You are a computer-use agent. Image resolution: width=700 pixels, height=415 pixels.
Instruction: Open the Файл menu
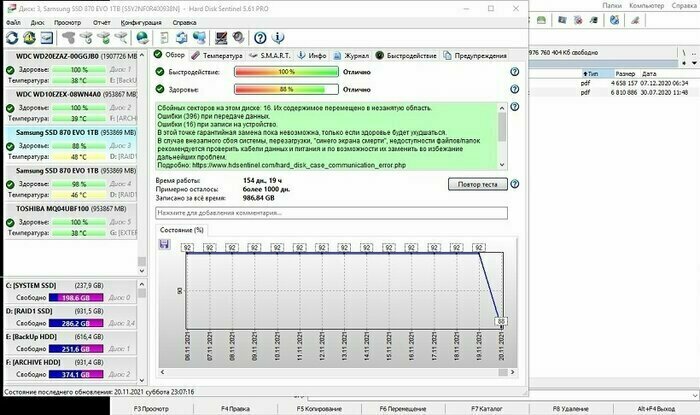(13, 22)
